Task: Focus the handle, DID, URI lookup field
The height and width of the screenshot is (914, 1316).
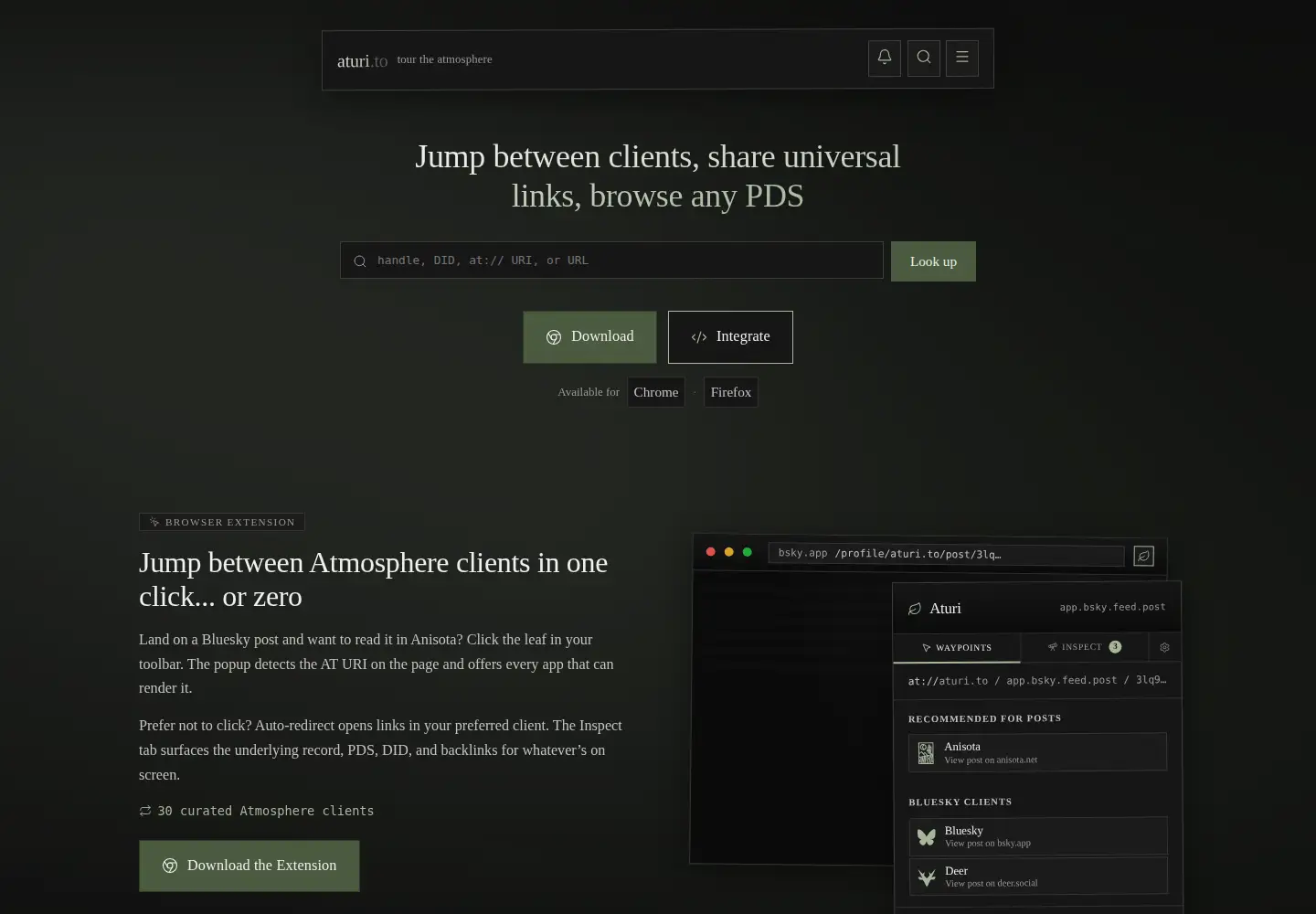Action: [611, 260]
